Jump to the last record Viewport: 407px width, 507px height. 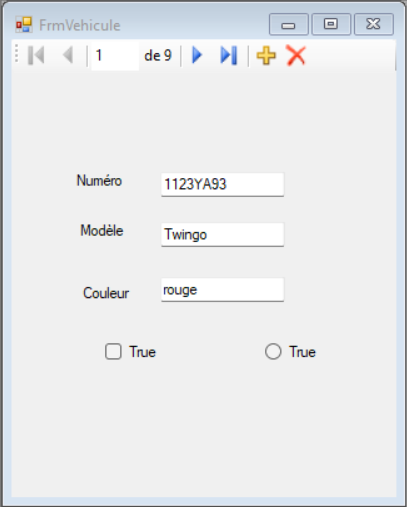[229, 55]
